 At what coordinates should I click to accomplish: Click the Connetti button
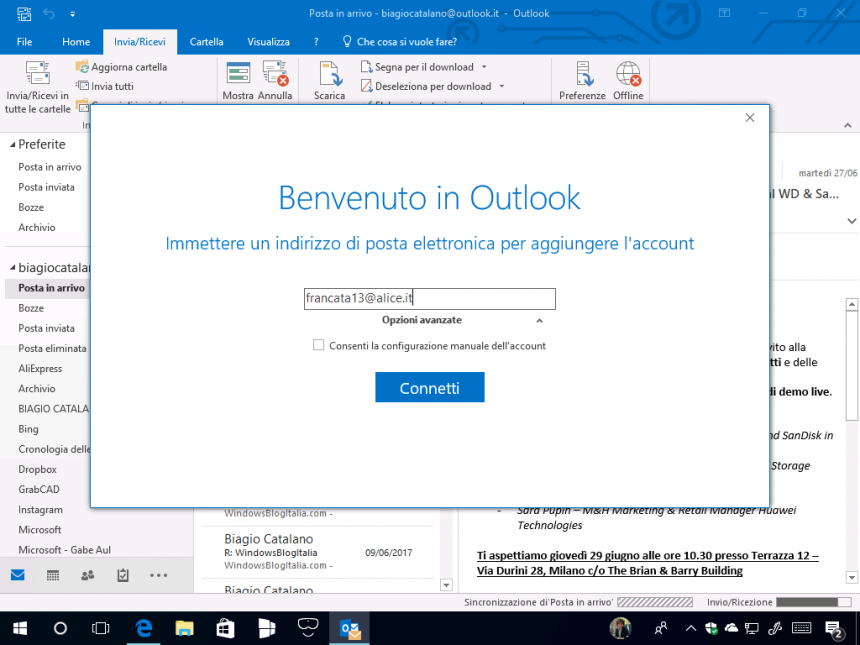click(x=429, y=387)
